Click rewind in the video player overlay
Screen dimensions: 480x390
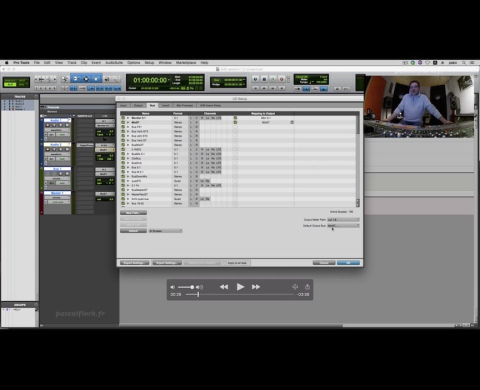point(224,287)
